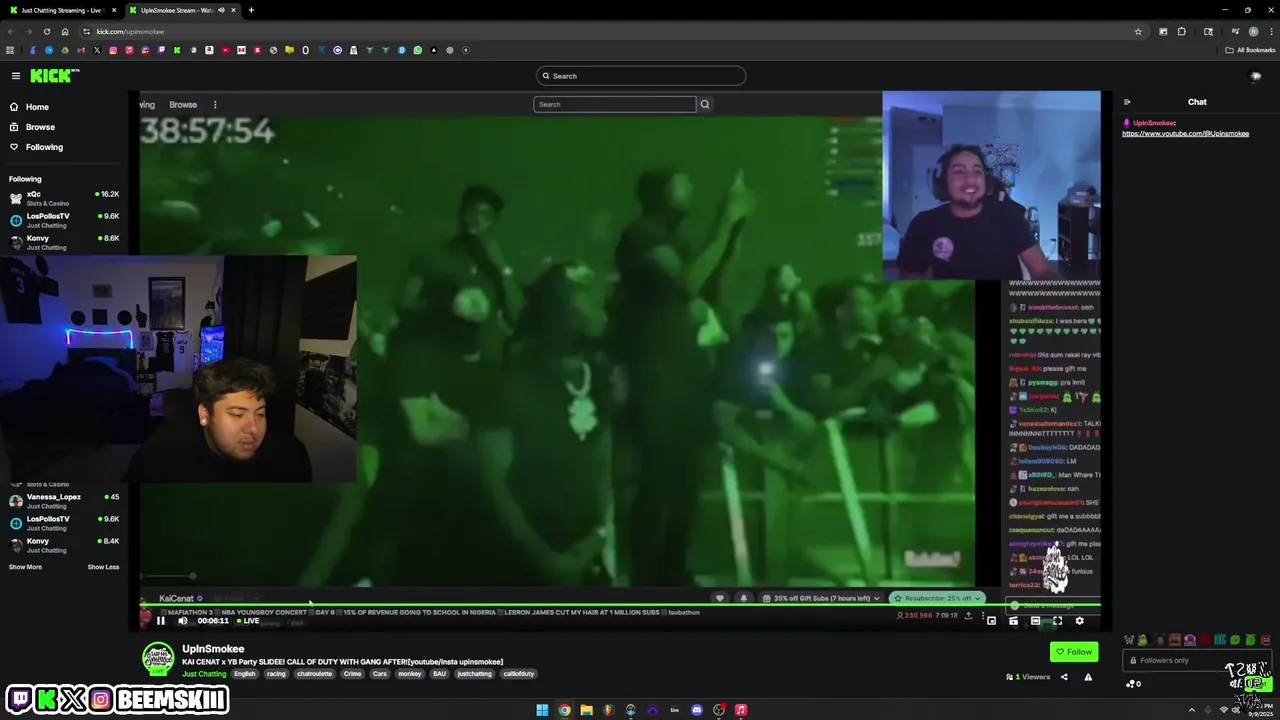This screenshot has width=1280, height=720.
Task: Switch to the Just Chatting Streaming tab
Action: click(61, 10)
